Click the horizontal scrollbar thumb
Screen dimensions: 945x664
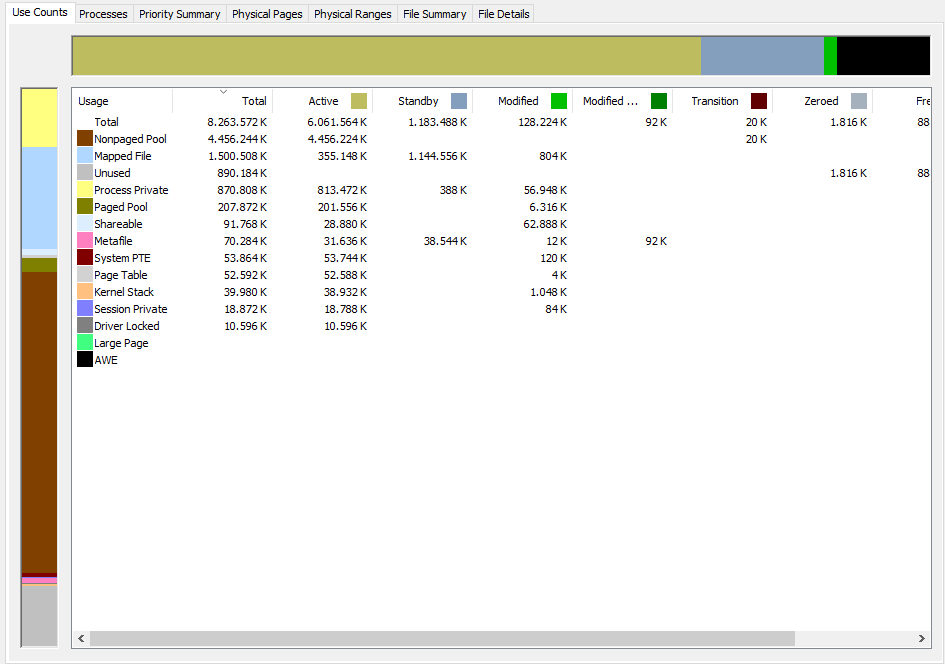(x=442, y=638)
